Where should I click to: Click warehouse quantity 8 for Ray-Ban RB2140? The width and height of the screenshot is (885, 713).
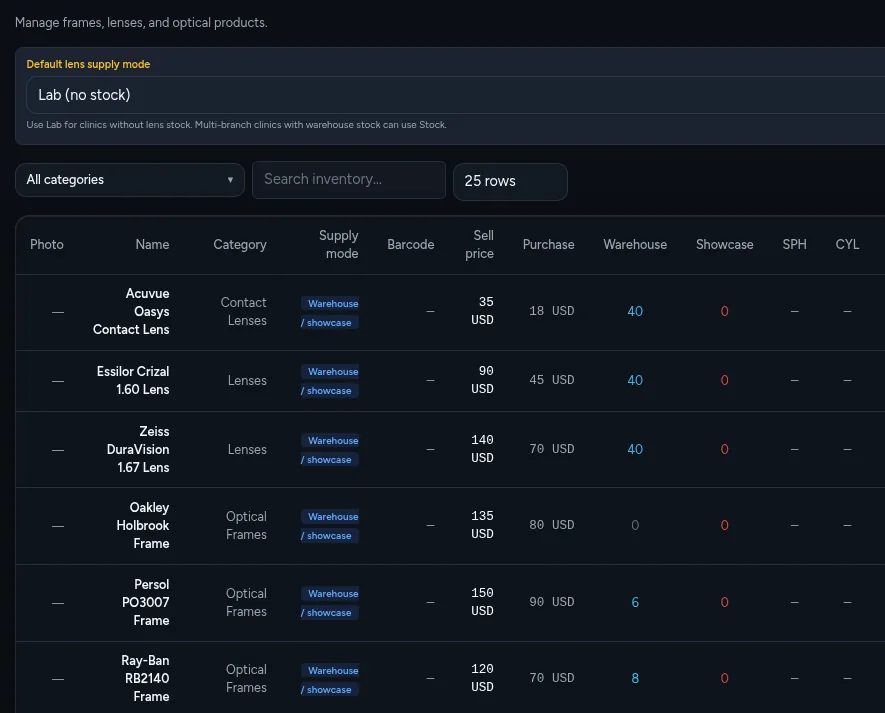click(635, 679)
